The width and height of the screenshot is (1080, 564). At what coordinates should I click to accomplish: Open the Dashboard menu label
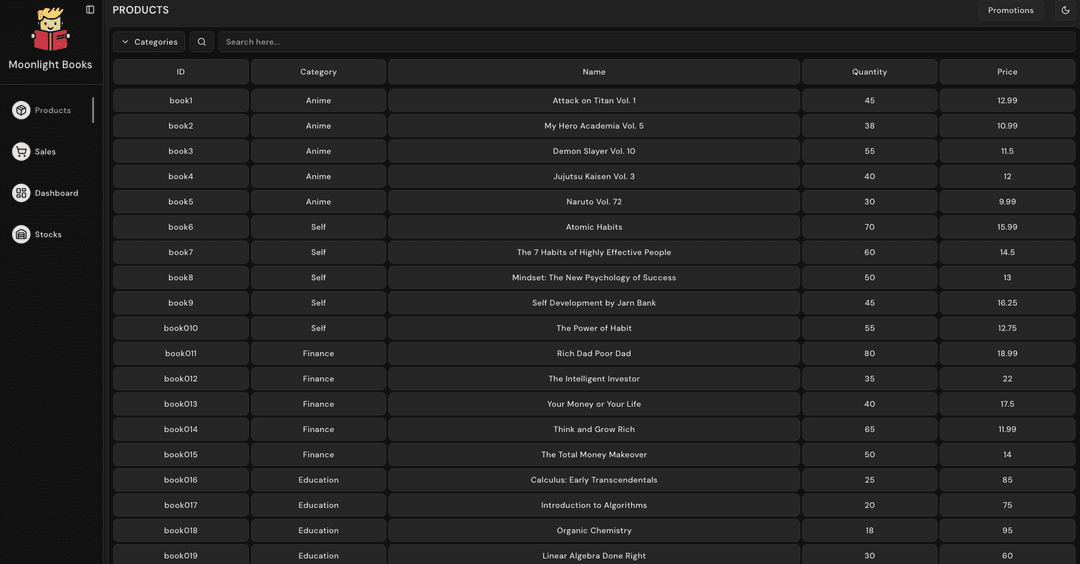click(56, 193)
